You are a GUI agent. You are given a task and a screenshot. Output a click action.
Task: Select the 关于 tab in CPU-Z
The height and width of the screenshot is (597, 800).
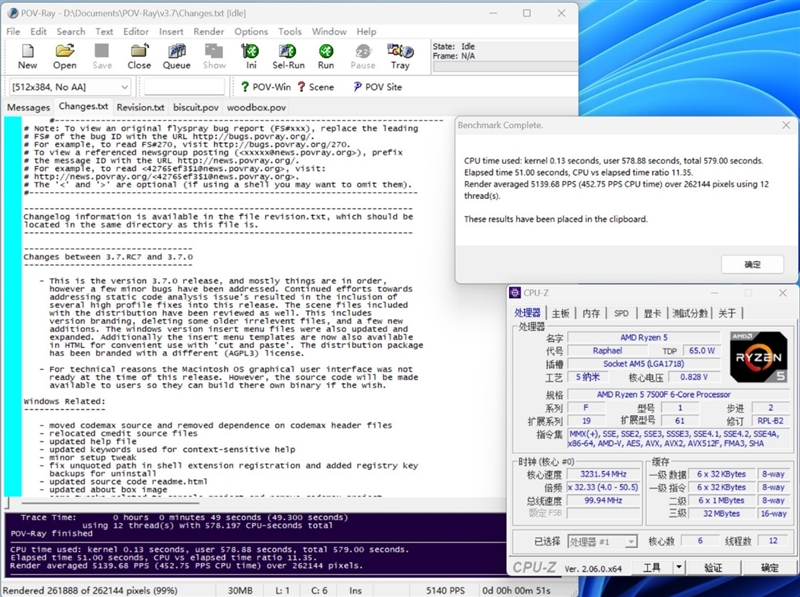(727, 313)
